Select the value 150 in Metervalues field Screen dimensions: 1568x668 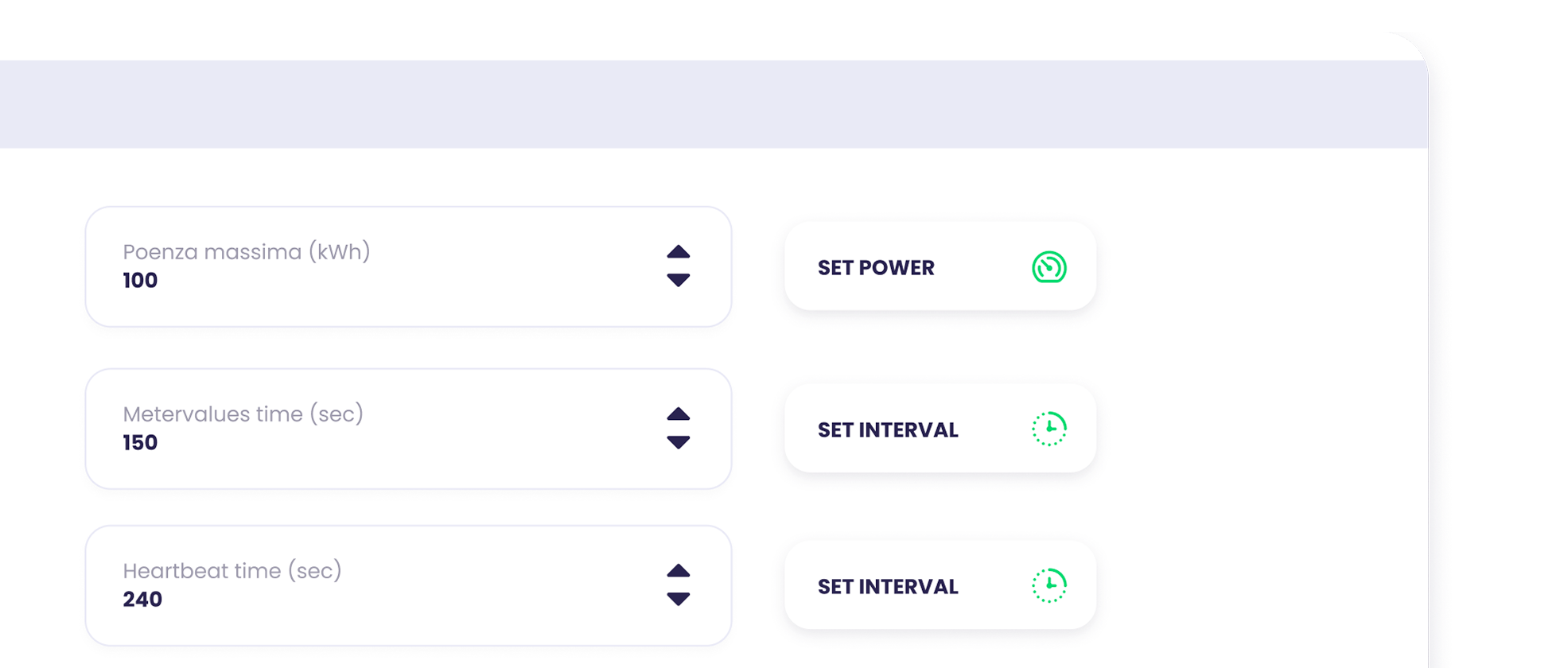click(x=140, y=443)
